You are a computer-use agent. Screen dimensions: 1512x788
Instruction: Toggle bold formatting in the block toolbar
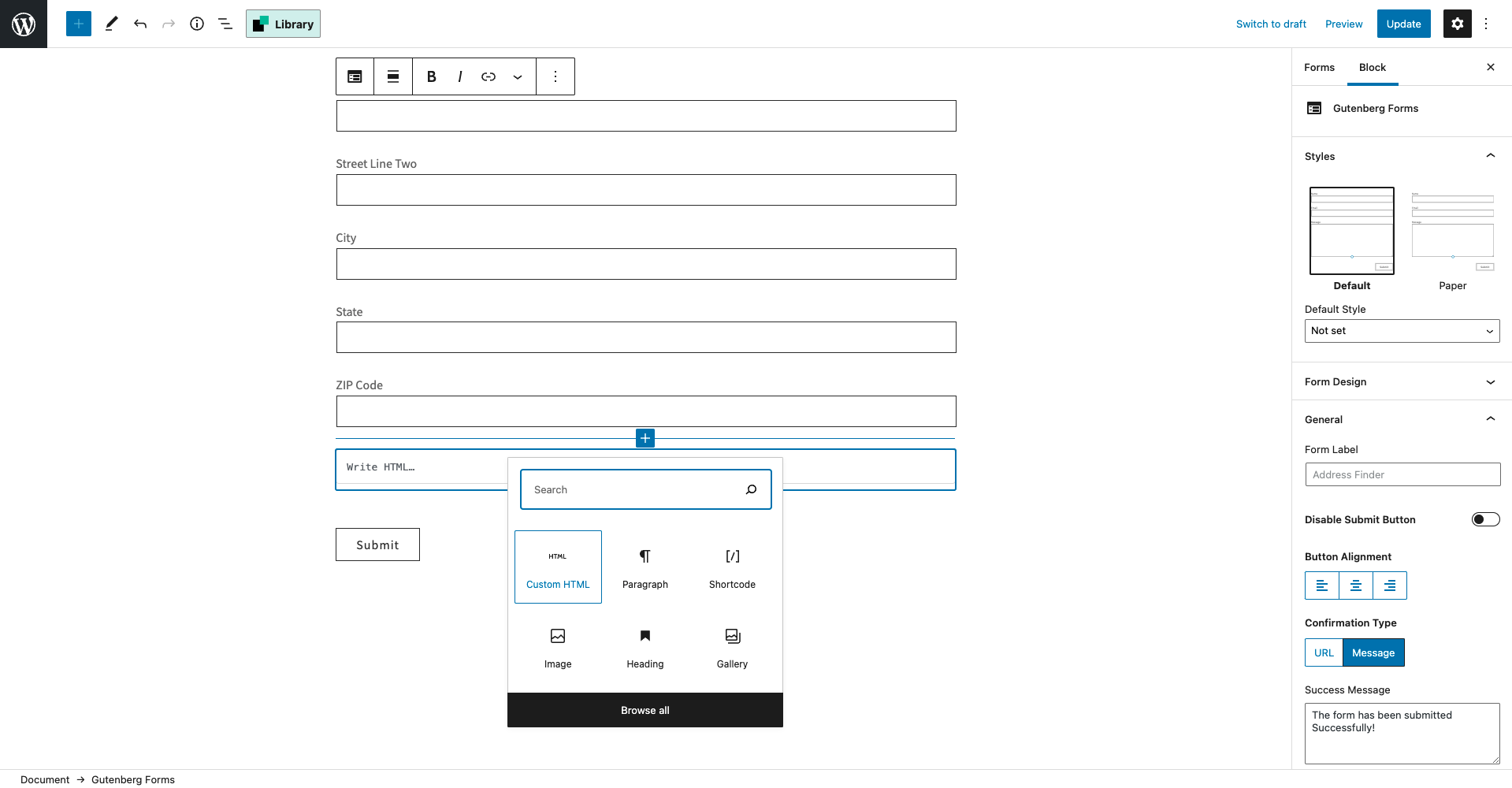click(431, 76)
